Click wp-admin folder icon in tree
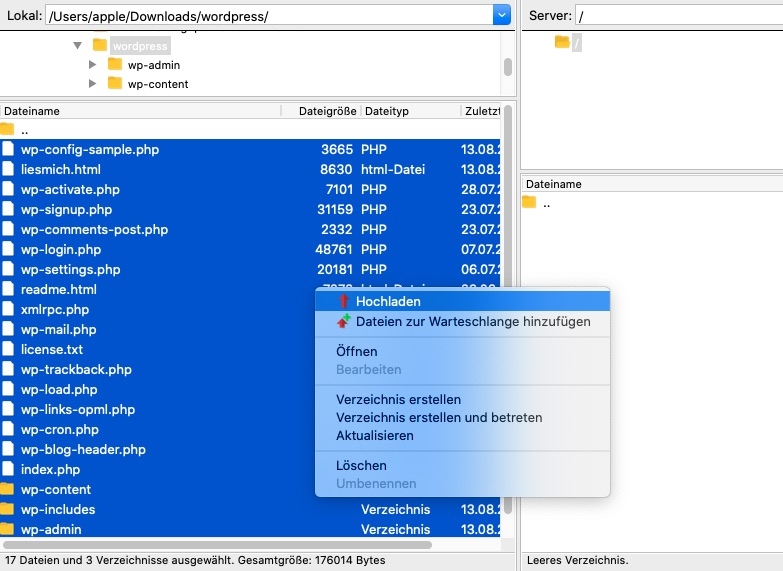 point(115,64)
